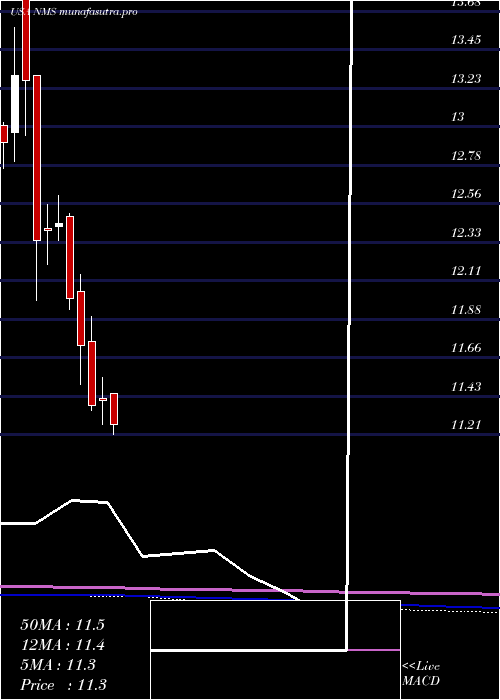This screenshot has width=500, height=700.
Task: Select the Price : 11.3 legend value
Action: 63,685
